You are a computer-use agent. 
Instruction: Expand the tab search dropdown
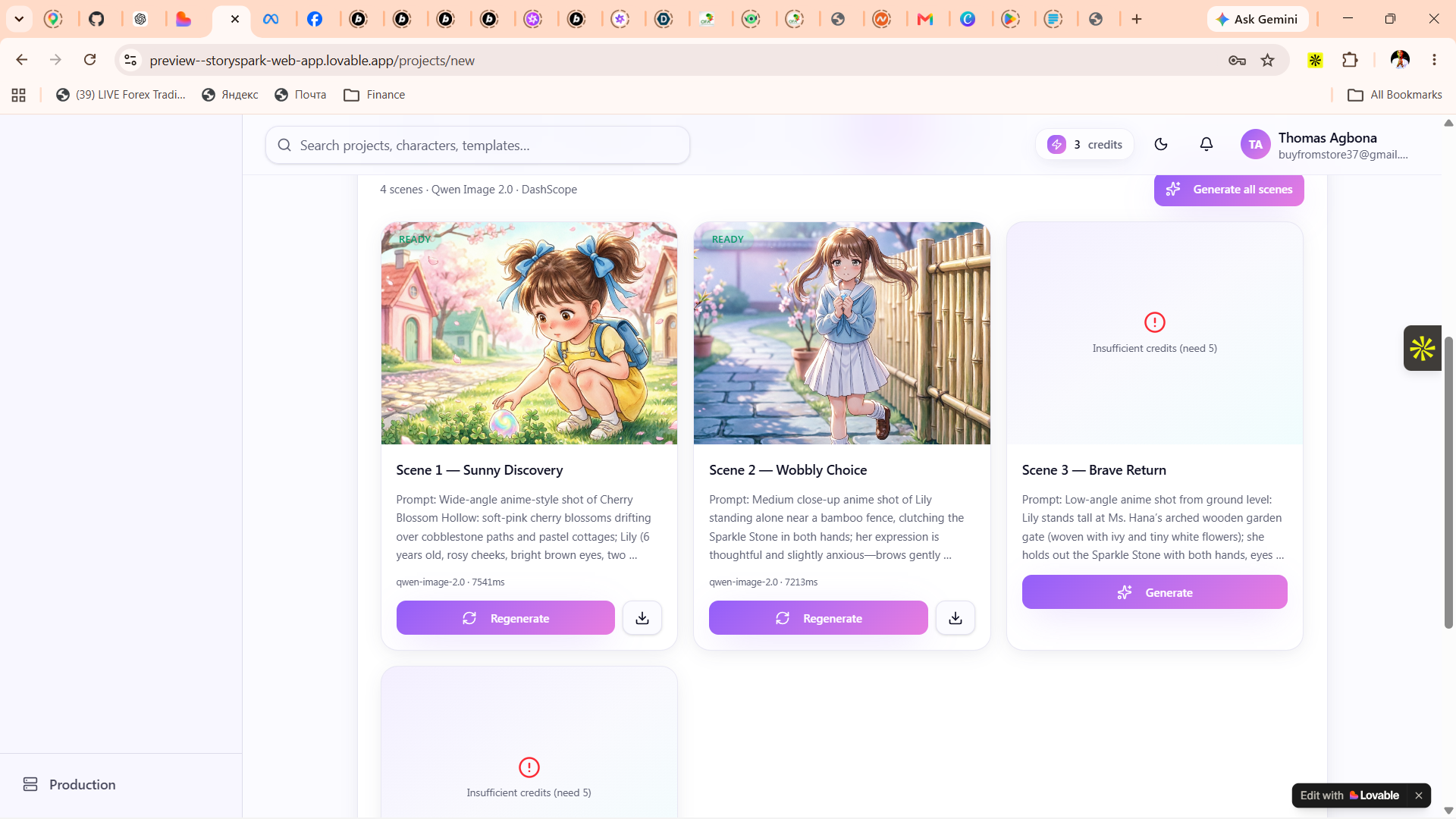19,19
